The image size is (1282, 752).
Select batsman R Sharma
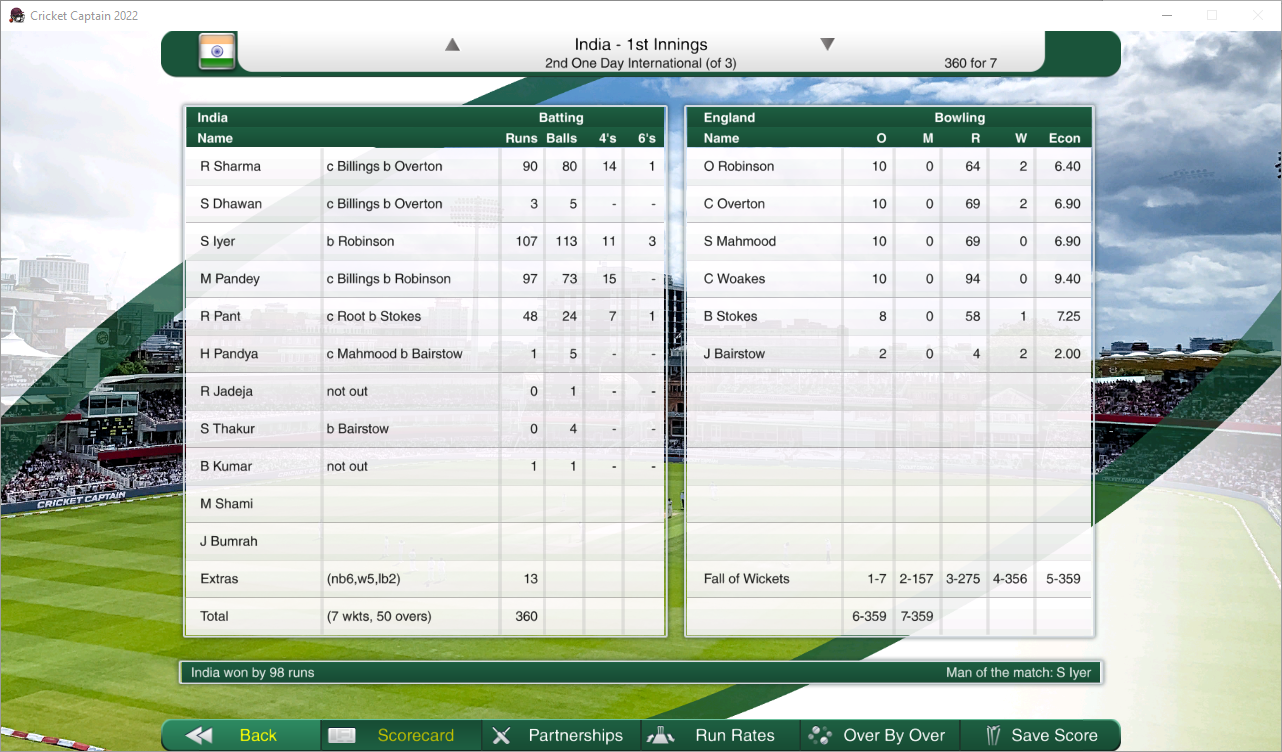(231, 166)
